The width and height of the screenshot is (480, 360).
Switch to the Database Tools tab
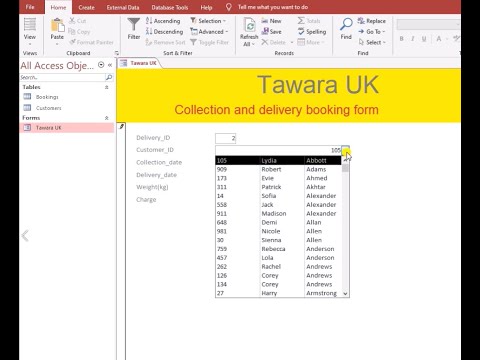pos(170,7)
